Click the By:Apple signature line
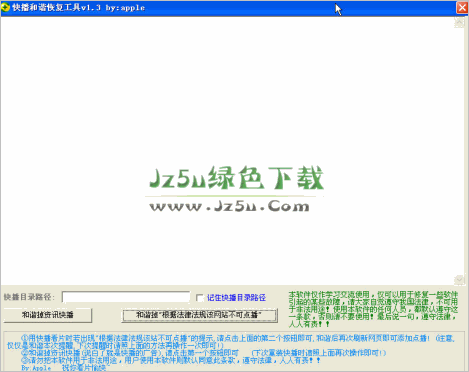469x372 pixels. coord(64,368)
